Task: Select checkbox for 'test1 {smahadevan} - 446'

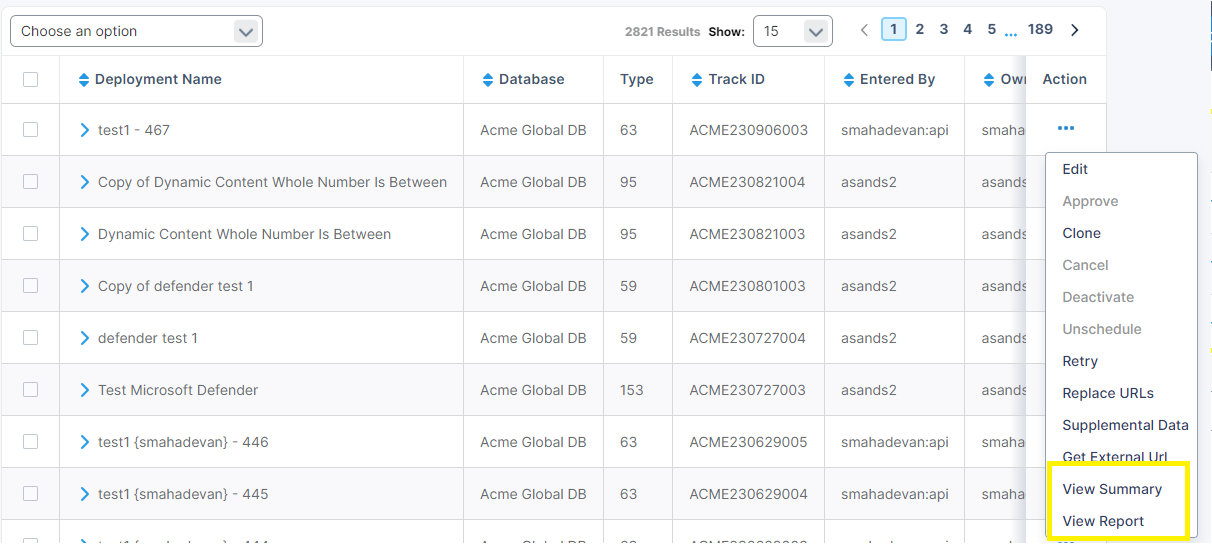Action: (30, 442)
